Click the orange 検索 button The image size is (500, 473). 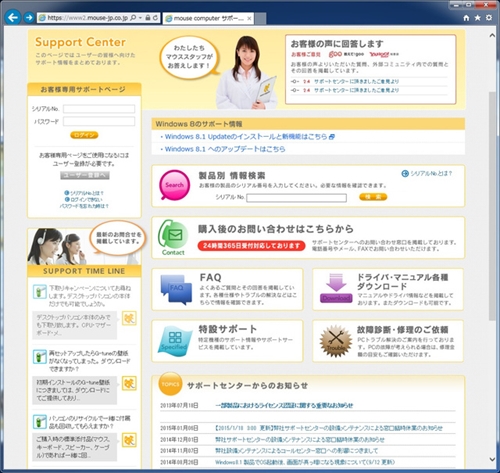(373, 197)
